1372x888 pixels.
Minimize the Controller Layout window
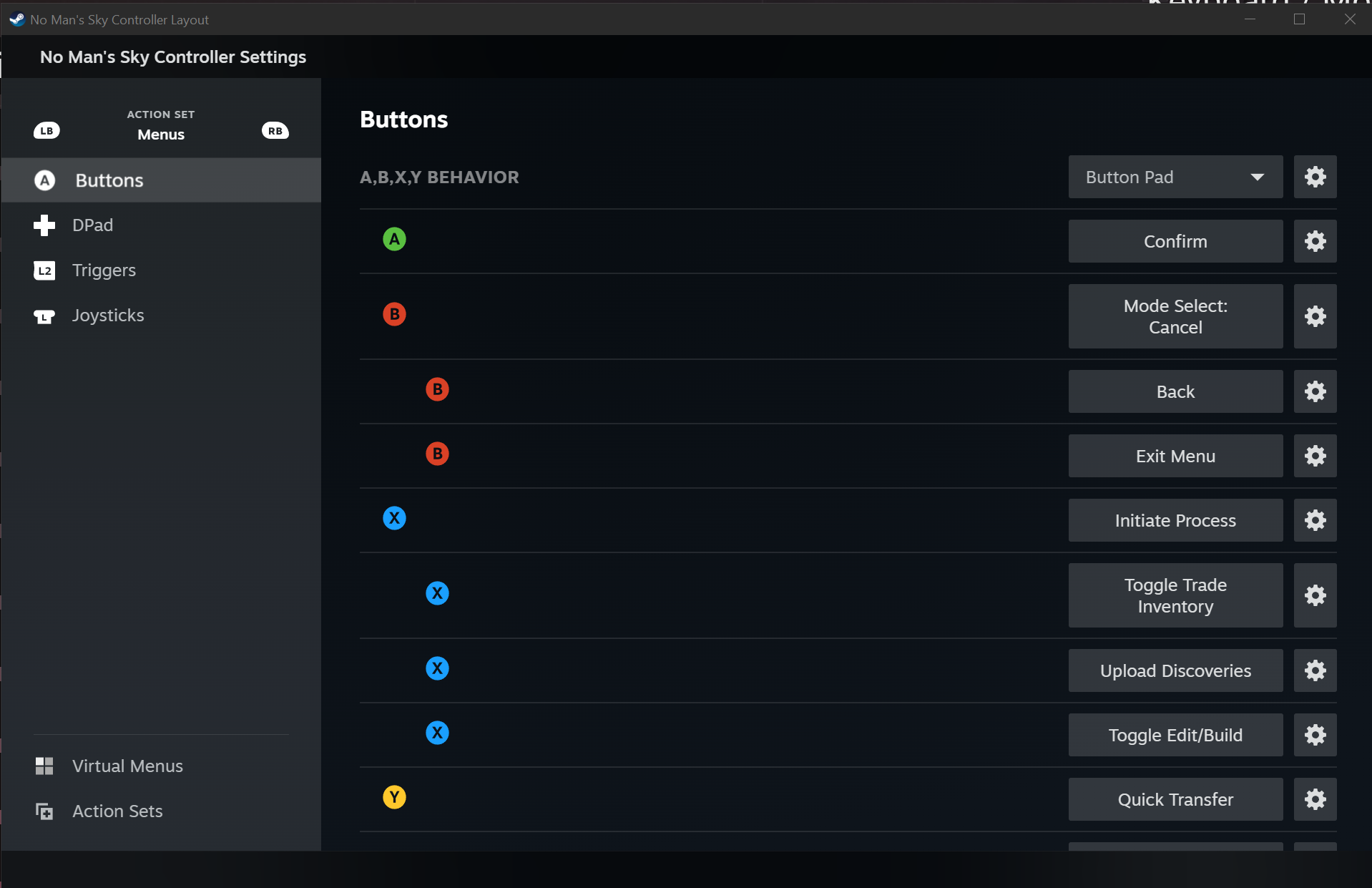coord(1250,19)
